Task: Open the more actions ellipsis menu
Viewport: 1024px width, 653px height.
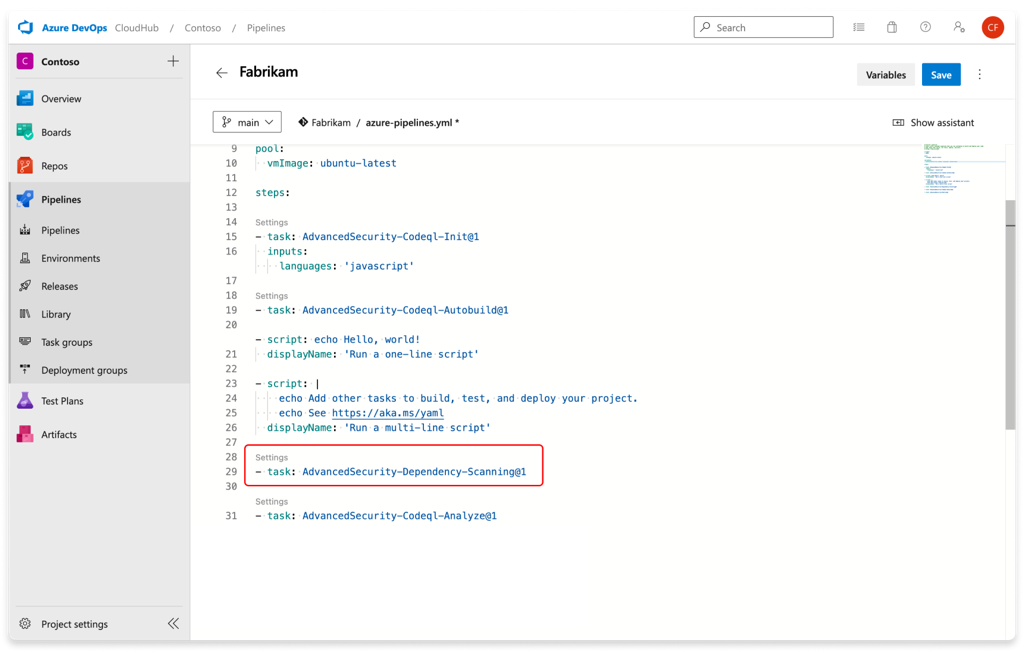Action: [979, 74]
